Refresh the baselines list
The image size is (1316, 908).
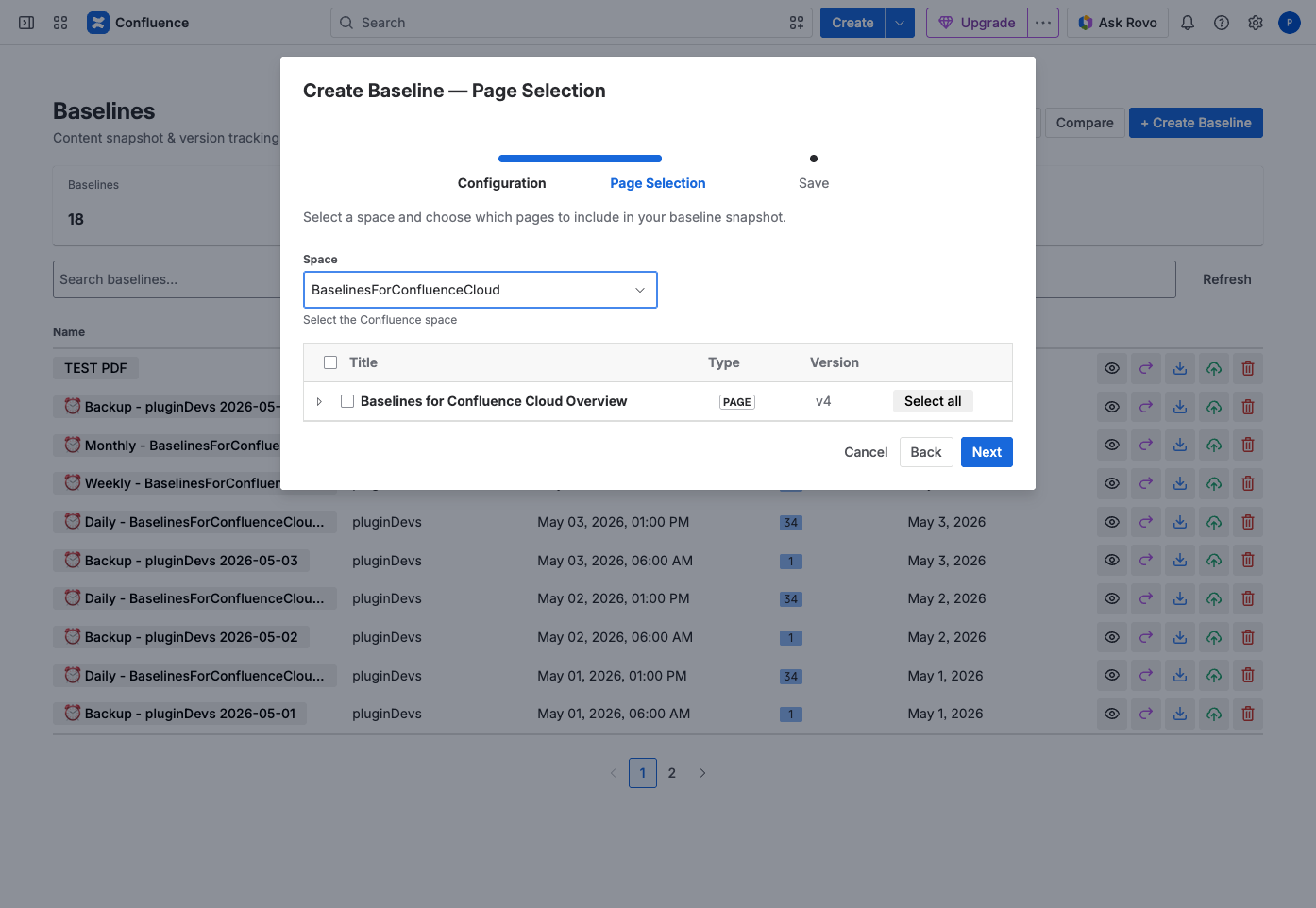tap(1226, 279)
